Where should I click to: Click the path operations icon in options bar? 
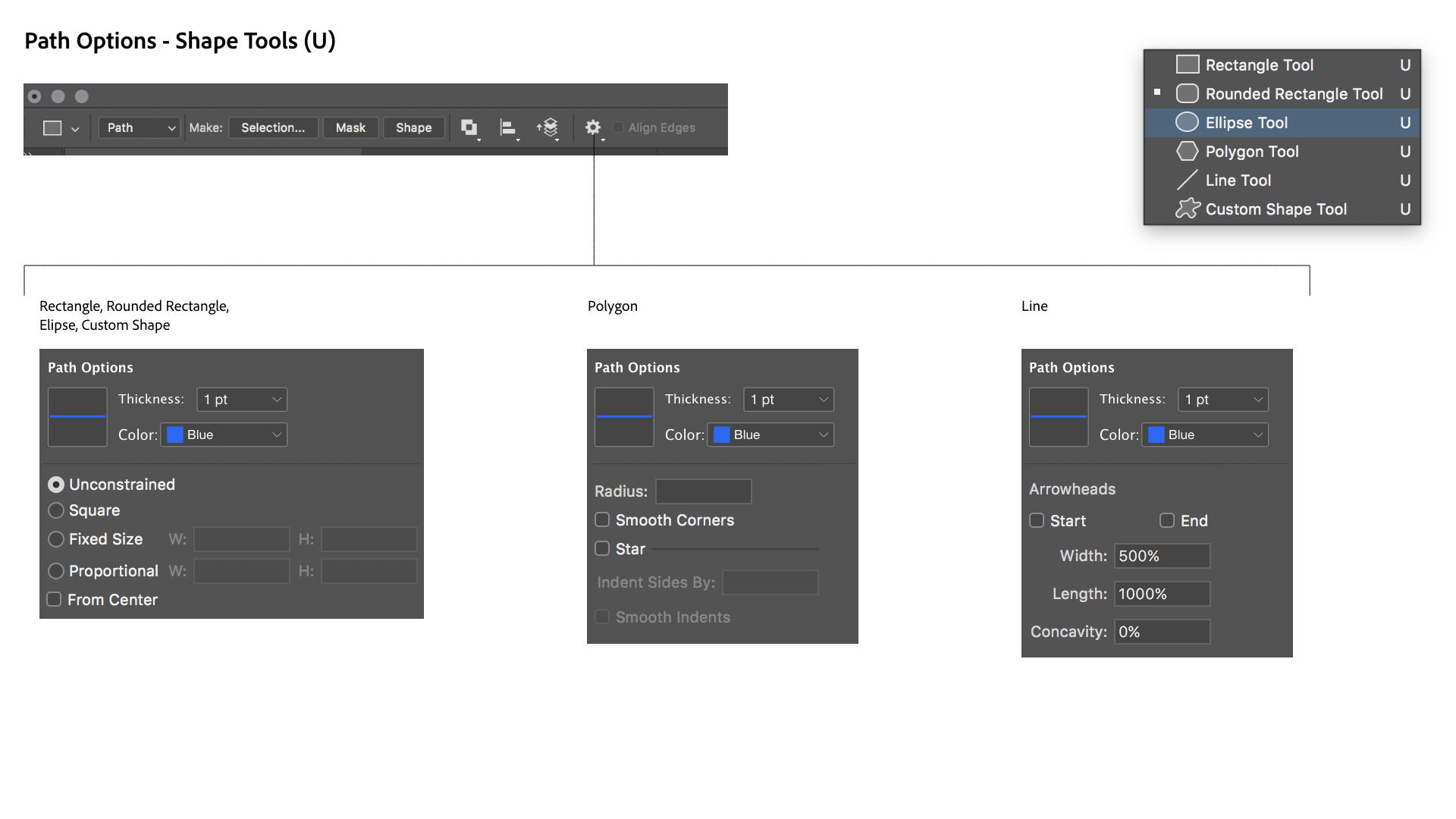pyautogui.click(x=469, y=127)
